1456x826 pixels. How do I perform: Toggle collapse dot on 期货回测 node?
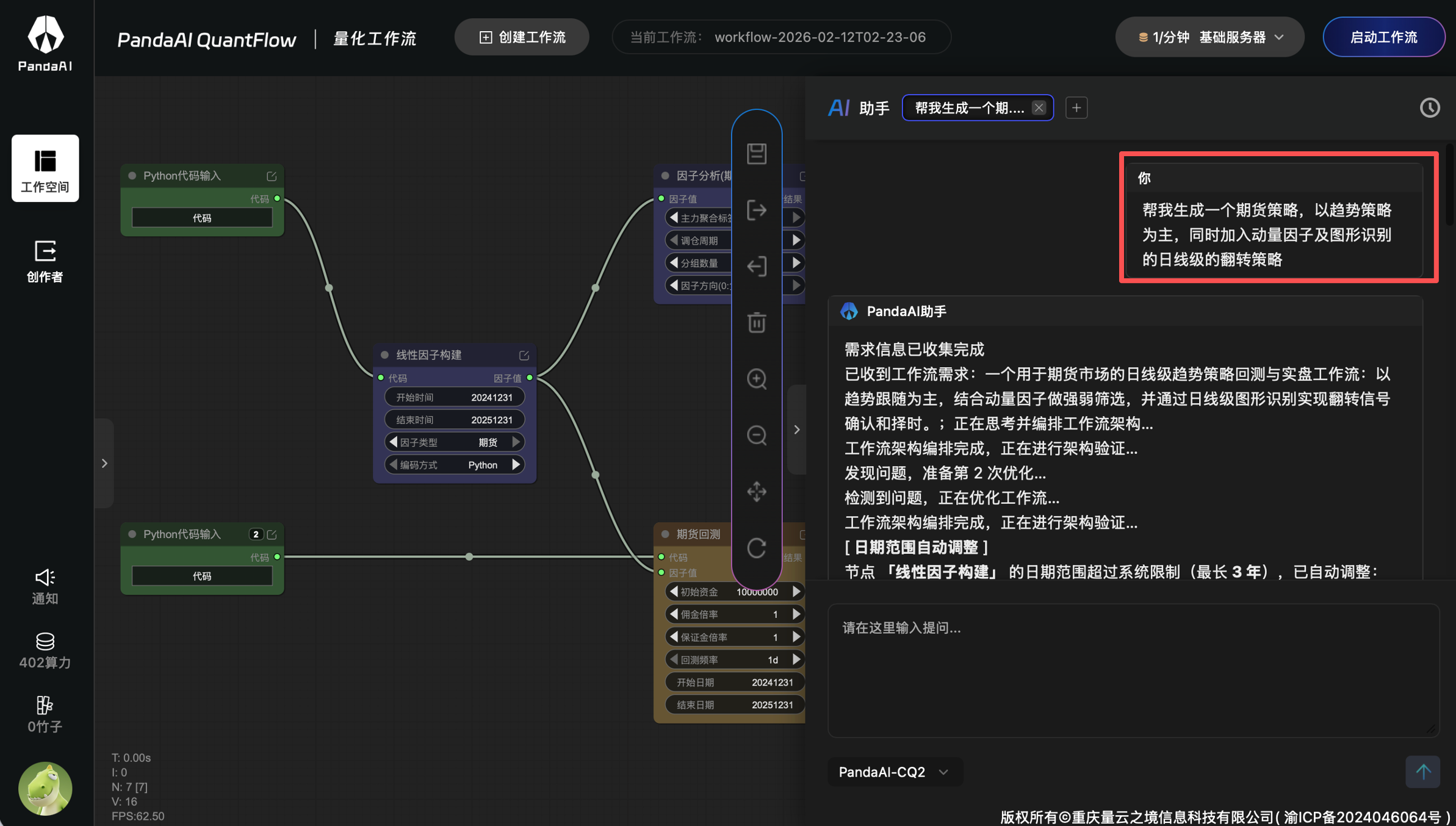coord(665,534)
